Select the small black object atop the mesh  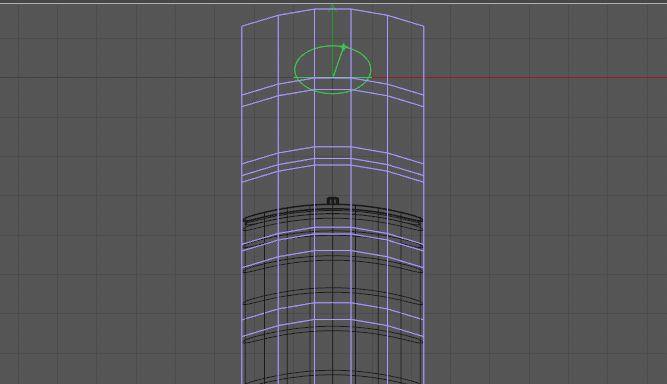pos(333,201)
